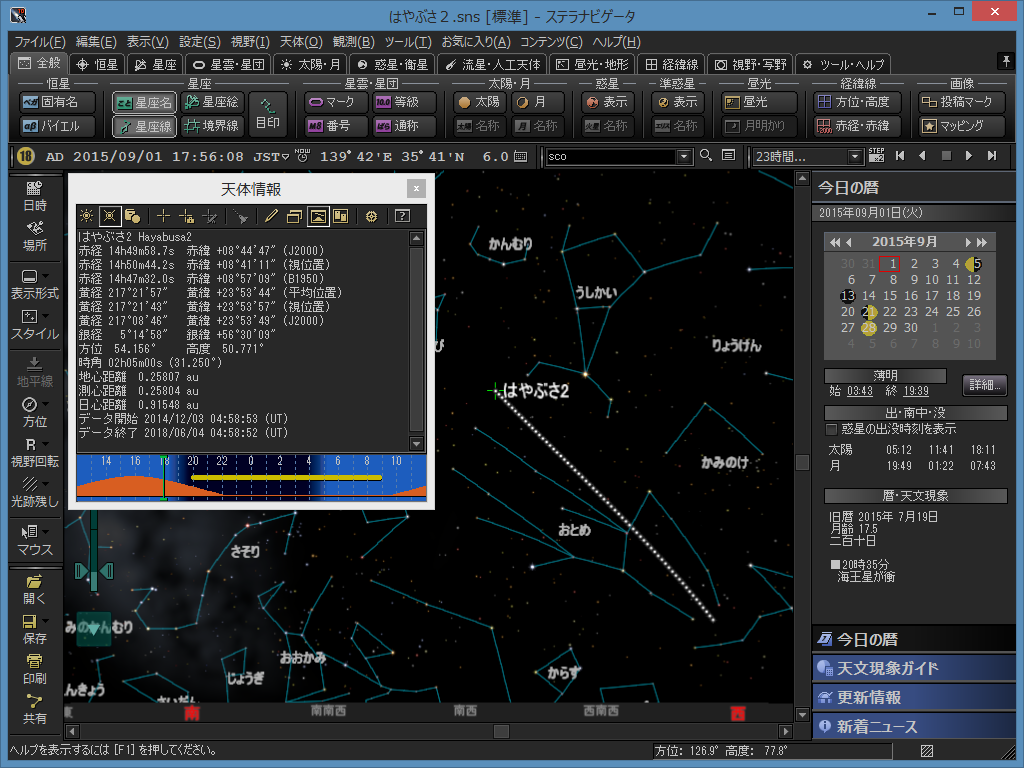The width and height of the screenshot is (1024, 768).
Task: Stop the time animation
Action: click(x=946, y=155)
